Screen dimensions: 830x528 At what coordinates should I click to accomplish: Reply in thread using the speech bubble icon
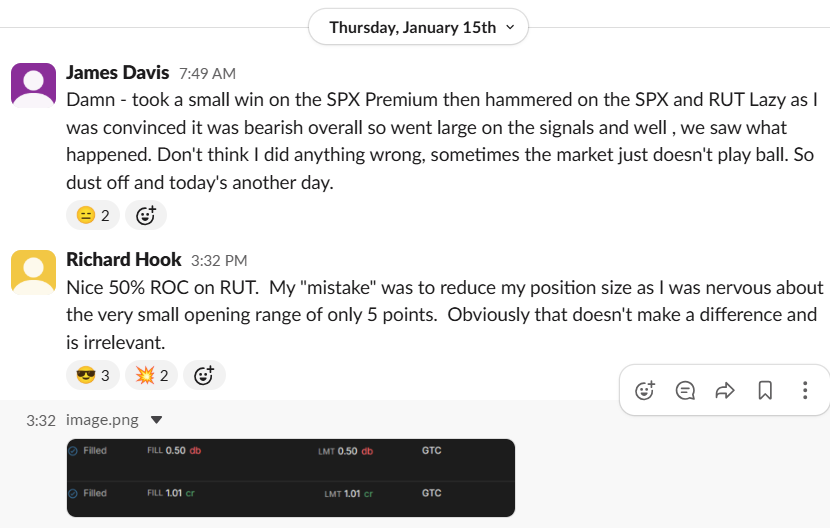[685, 390]
